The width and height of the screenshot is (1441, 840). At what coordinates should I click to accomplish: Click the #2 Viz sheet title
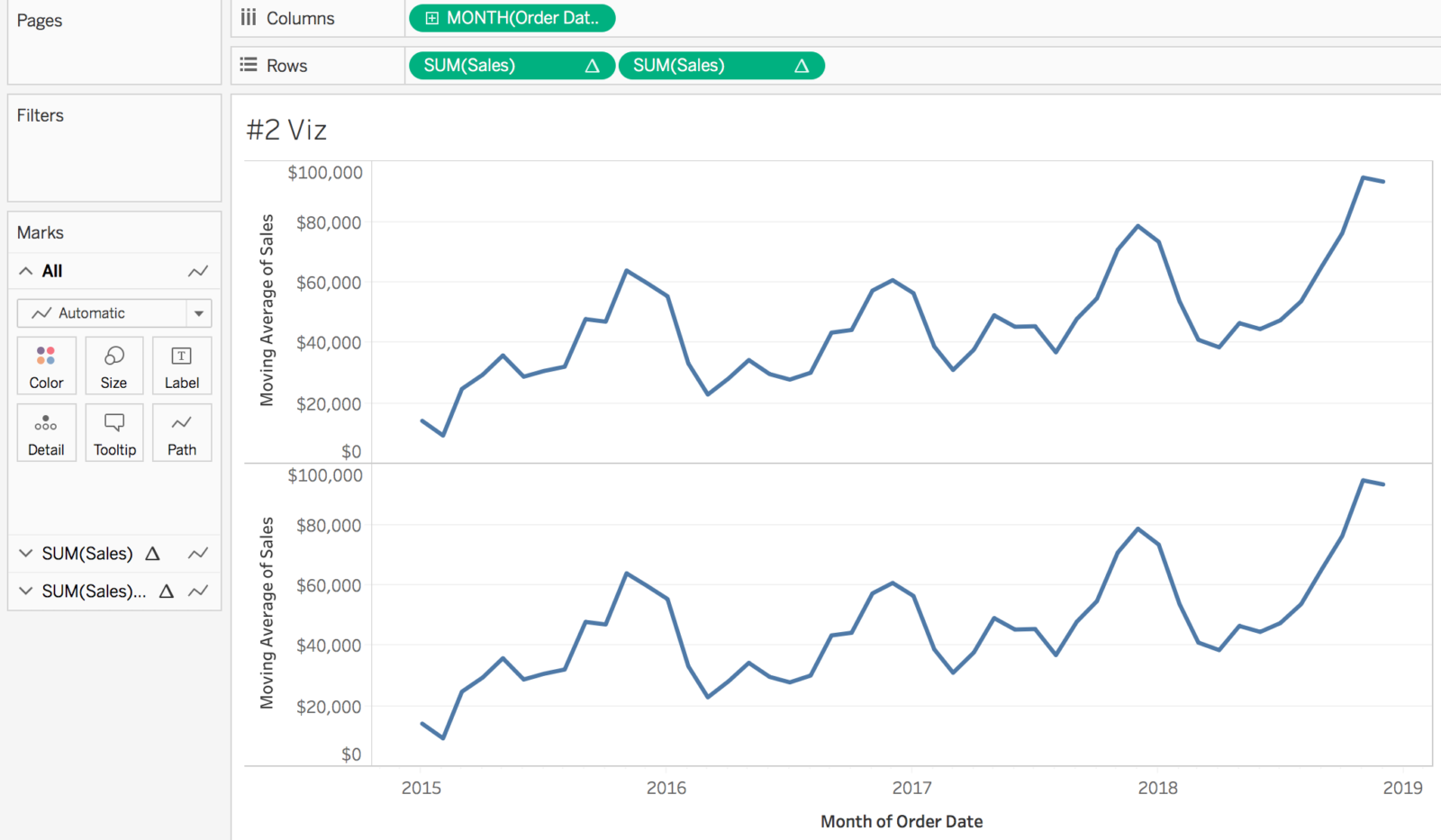[285, 130]
